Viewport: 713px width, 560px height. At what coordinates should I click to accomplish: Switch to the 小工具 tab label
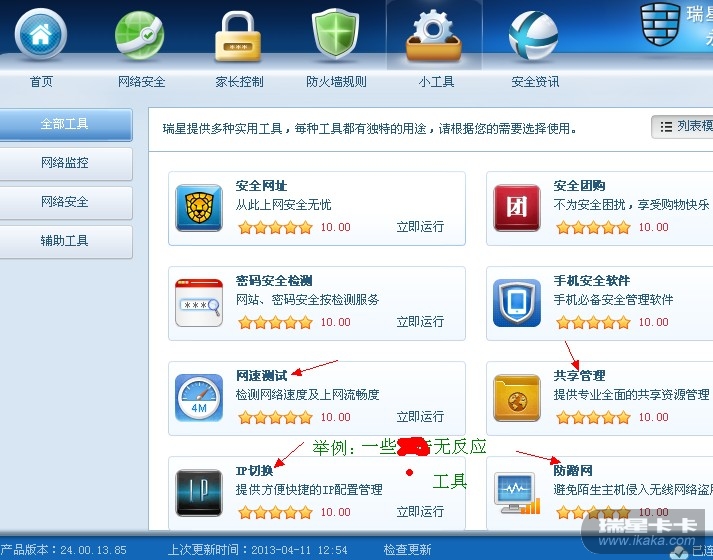pyautogui.click(x=436, y=82)
